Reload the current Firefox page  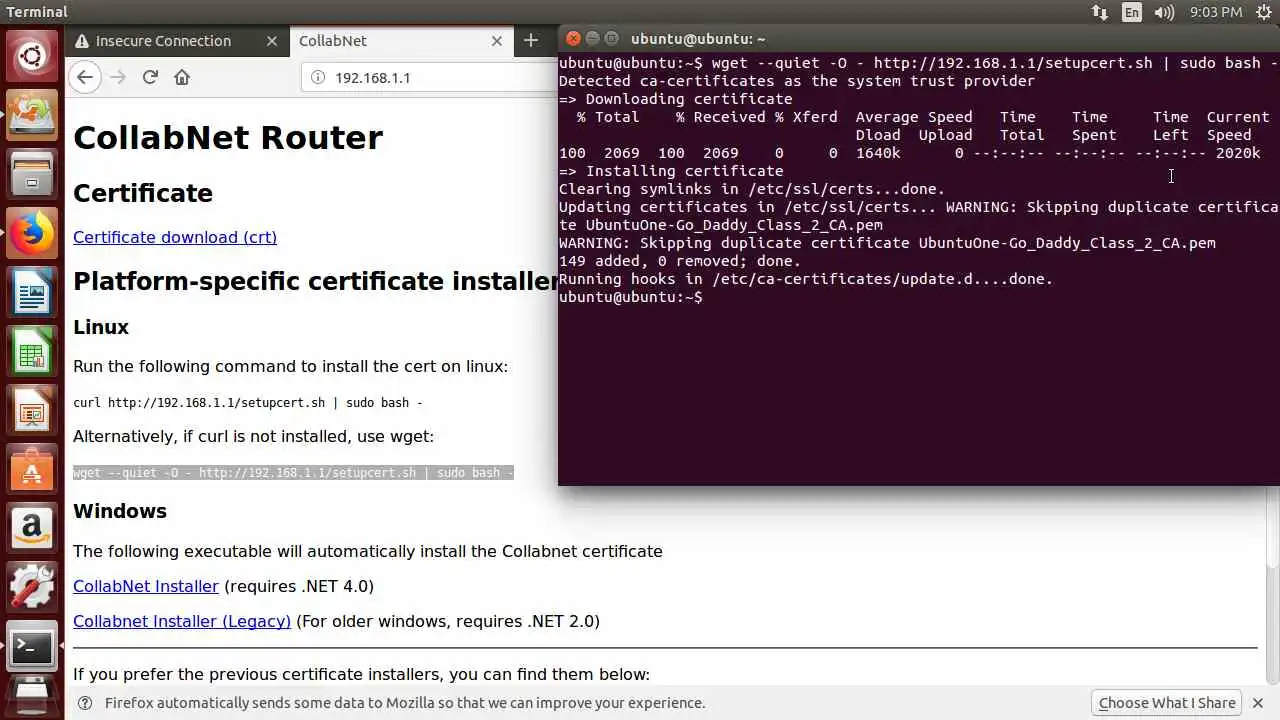pyautogui.click(x=150, y=77)
